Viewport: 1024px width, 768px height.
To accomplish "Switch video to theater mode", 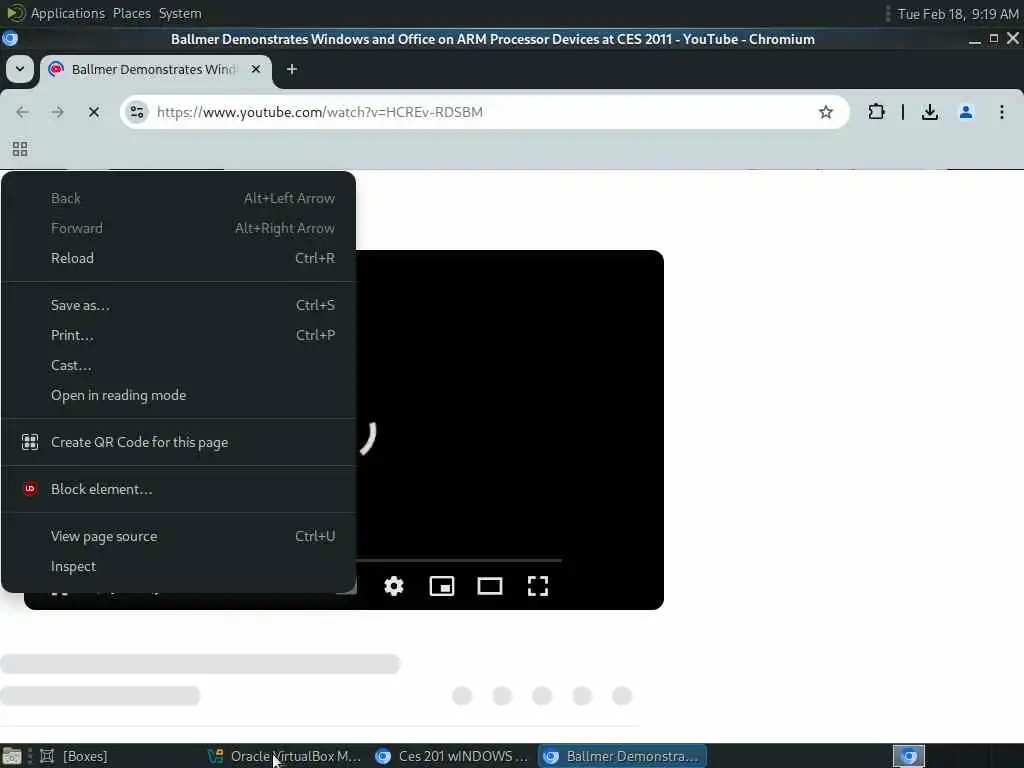I will tap(490, 586).
